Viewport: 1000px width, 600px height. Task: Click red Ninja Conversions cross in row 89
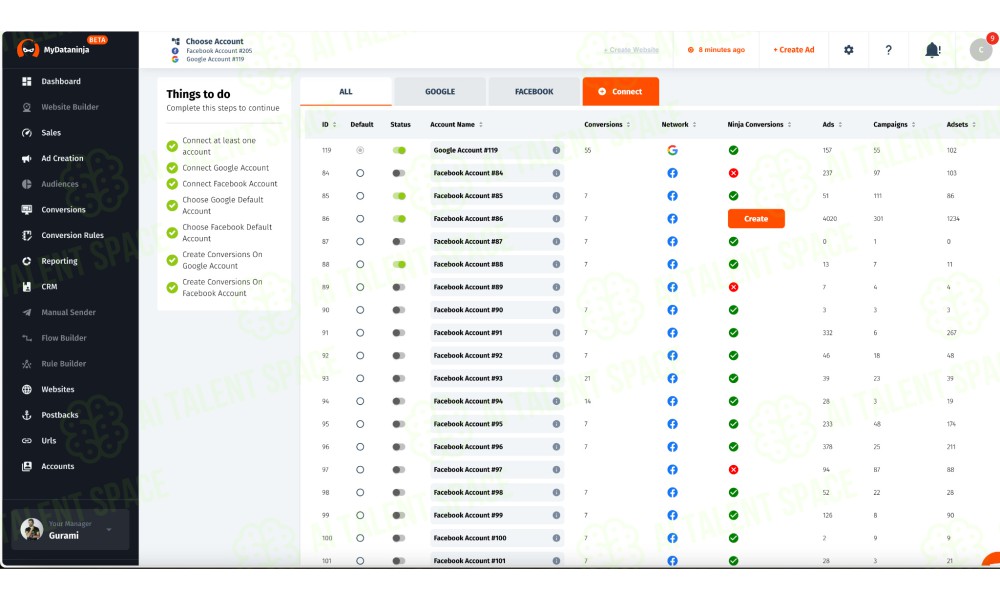(x=733, y=288)
